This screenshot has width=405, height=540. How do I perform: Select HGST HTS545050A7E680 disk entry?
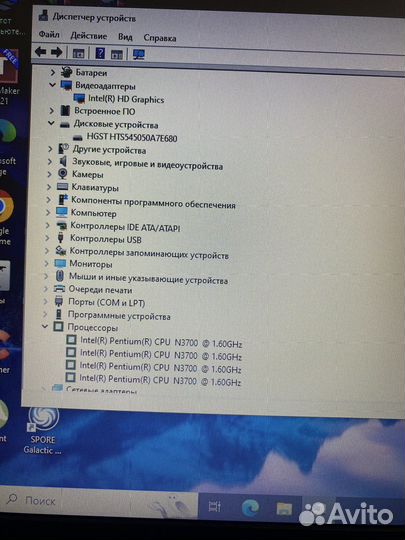(x=132, y=138)
